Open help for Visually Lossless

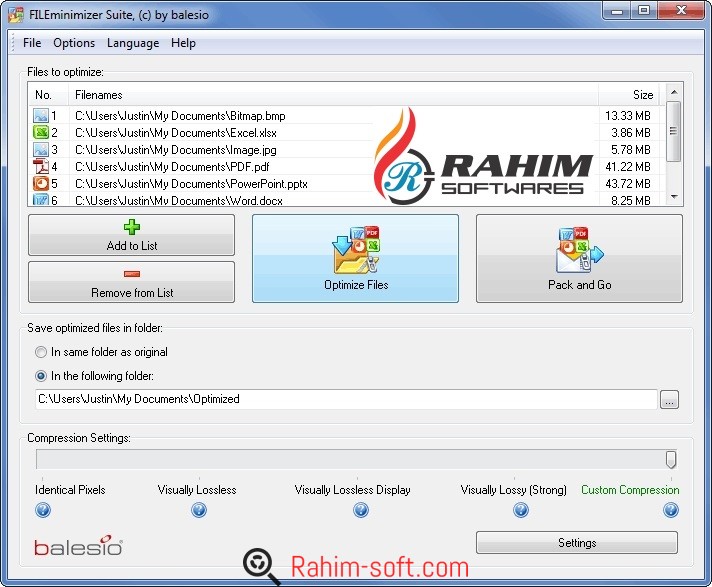pyautogui.click(x=198, y=510)
